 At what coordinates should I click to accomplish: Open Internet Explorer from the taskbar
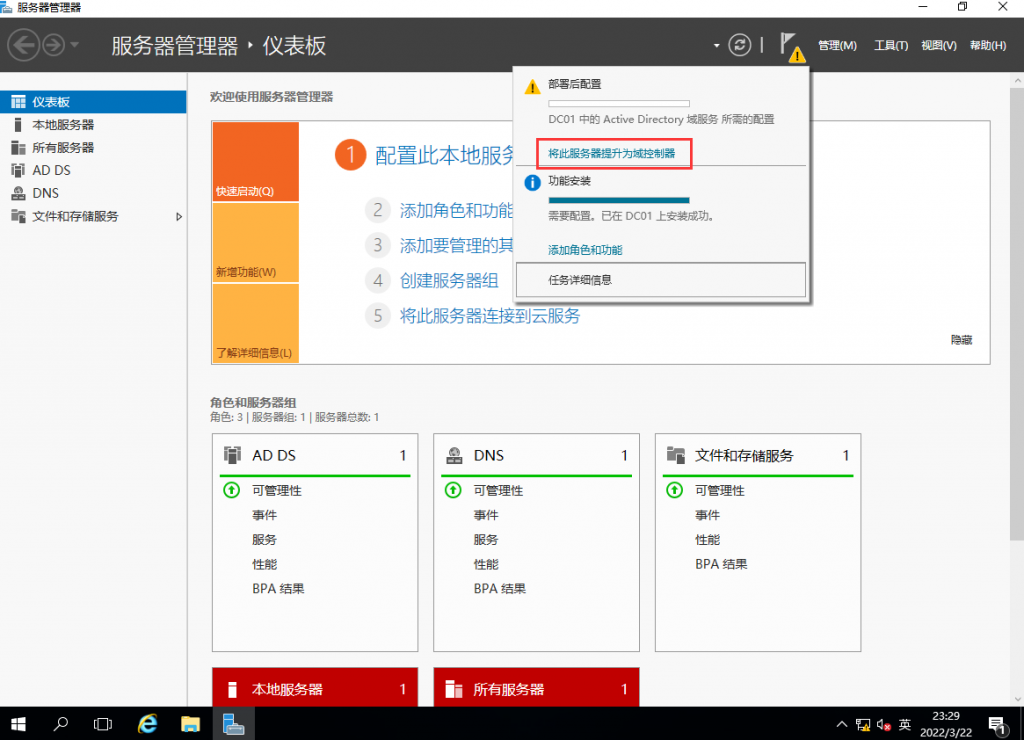pos(148,724)
